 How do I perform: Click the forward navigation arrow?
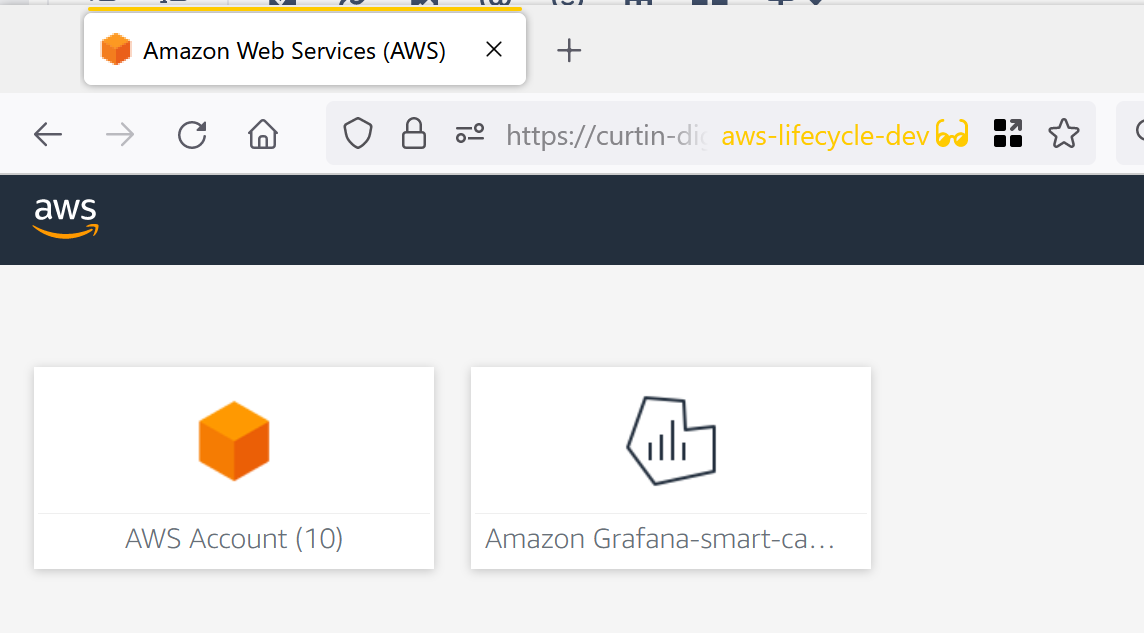(x=119, y=133)
